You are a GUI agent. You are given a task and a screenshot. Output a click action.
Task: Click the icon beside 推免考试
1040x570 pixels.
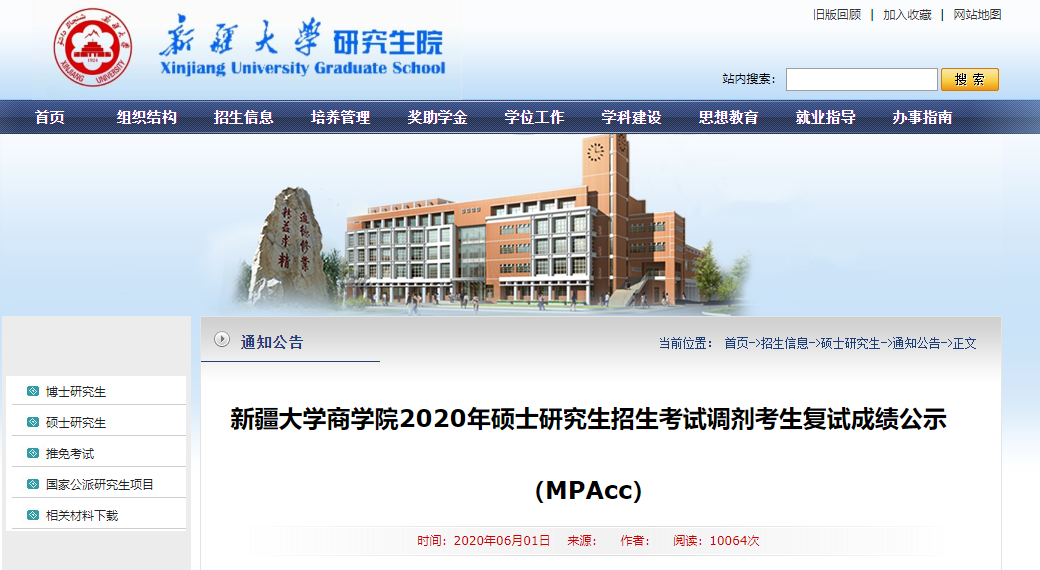tap(33, 454)
